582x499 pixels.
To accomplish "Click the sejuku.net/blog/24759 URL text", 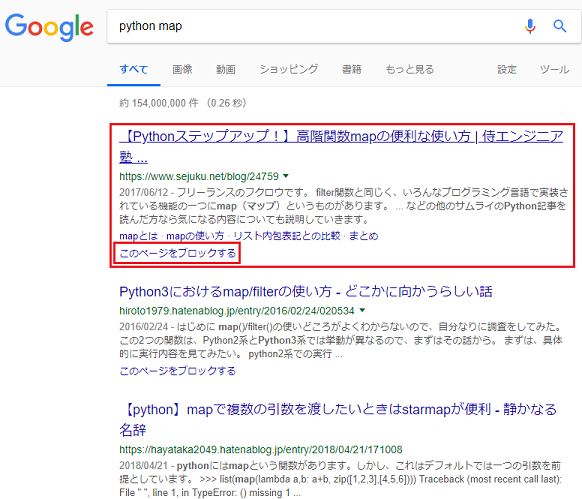I will coord(199,176).
